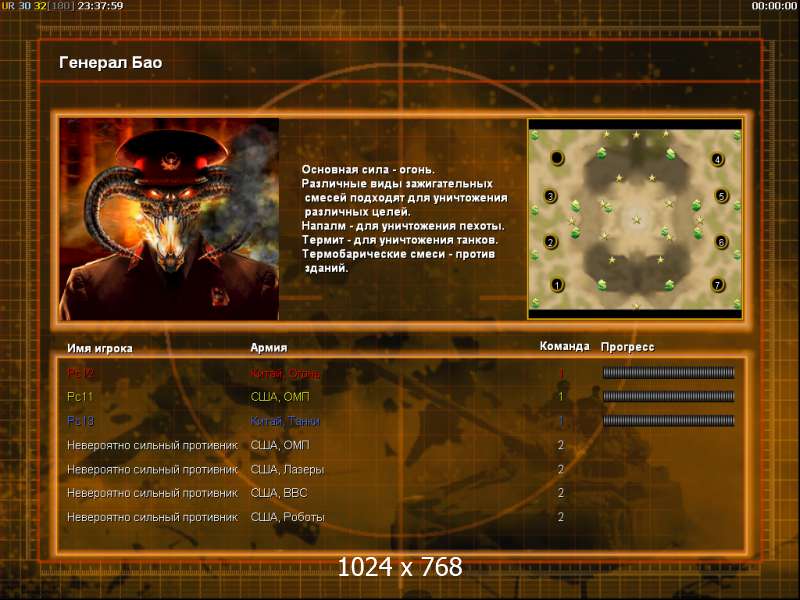Click team number 2 in the Роботы row
Image resolution: width=800 pixels, height=600 pixels.
tap(561, 517)
